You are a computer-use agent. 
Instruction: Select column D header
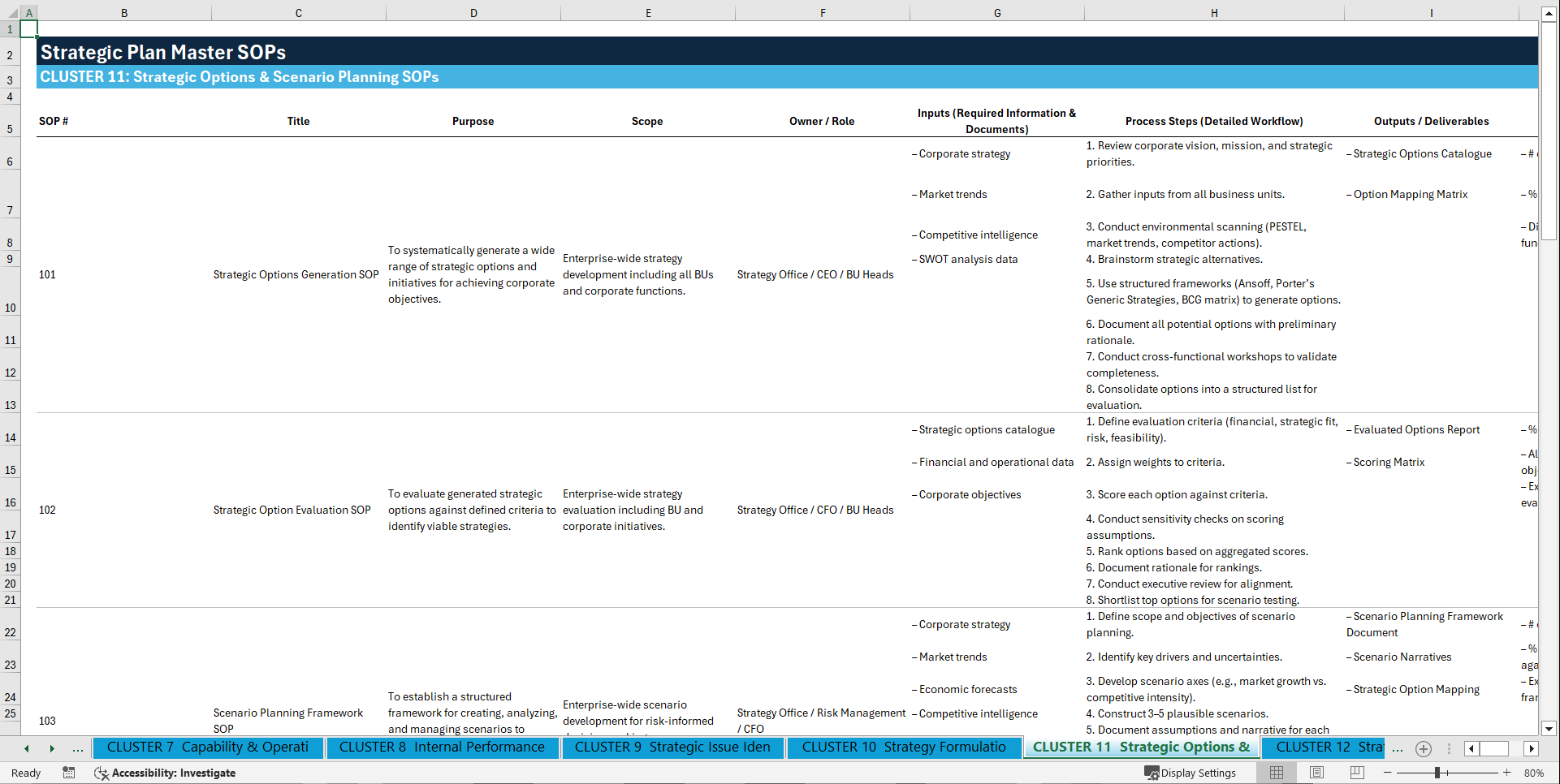click(x=473, y=12)
